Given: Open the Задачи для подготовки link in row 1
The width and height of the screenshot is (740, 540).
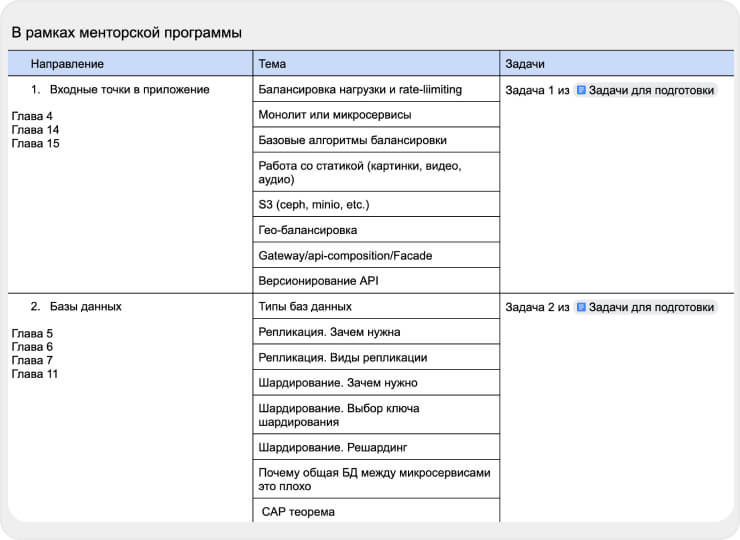Looking at the screenshot, I should click(x=645, y=90).
